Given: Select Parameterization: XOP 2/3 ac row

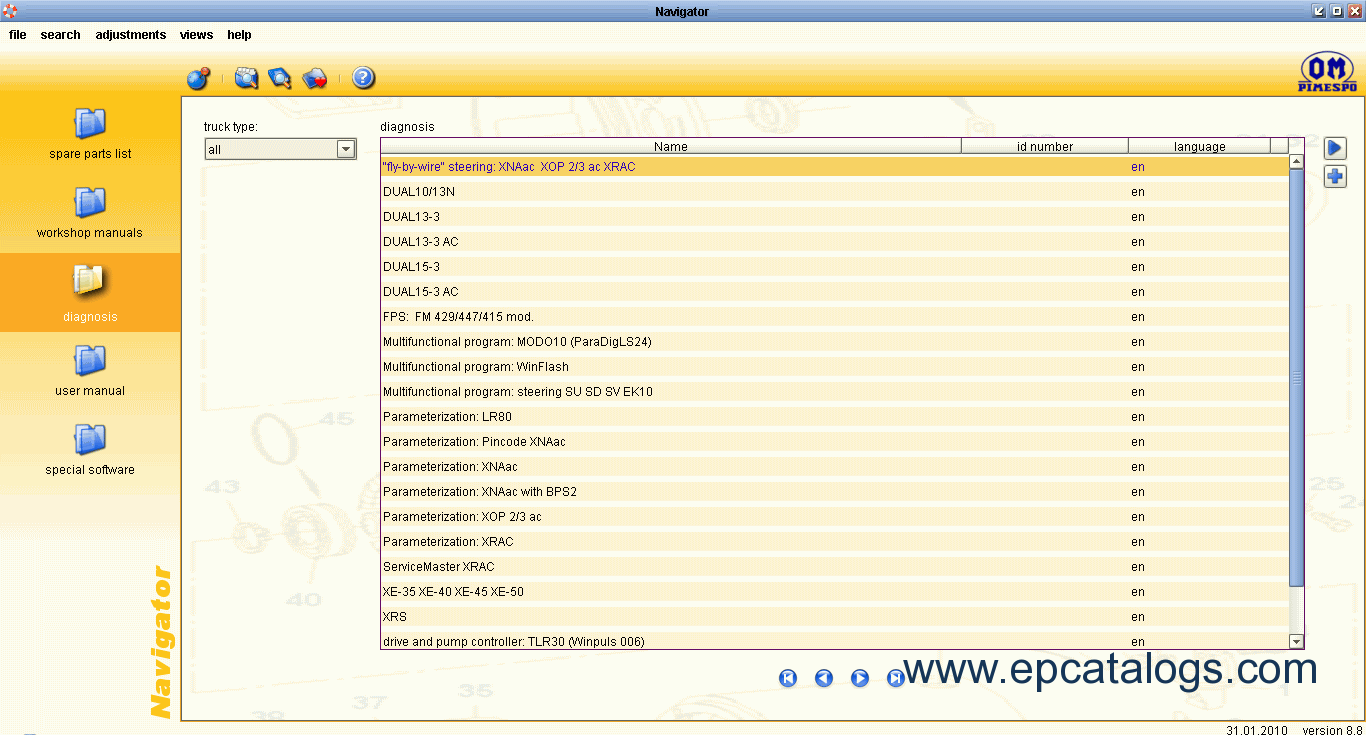Looking at the screenshot, I should [x=835, y=517].
